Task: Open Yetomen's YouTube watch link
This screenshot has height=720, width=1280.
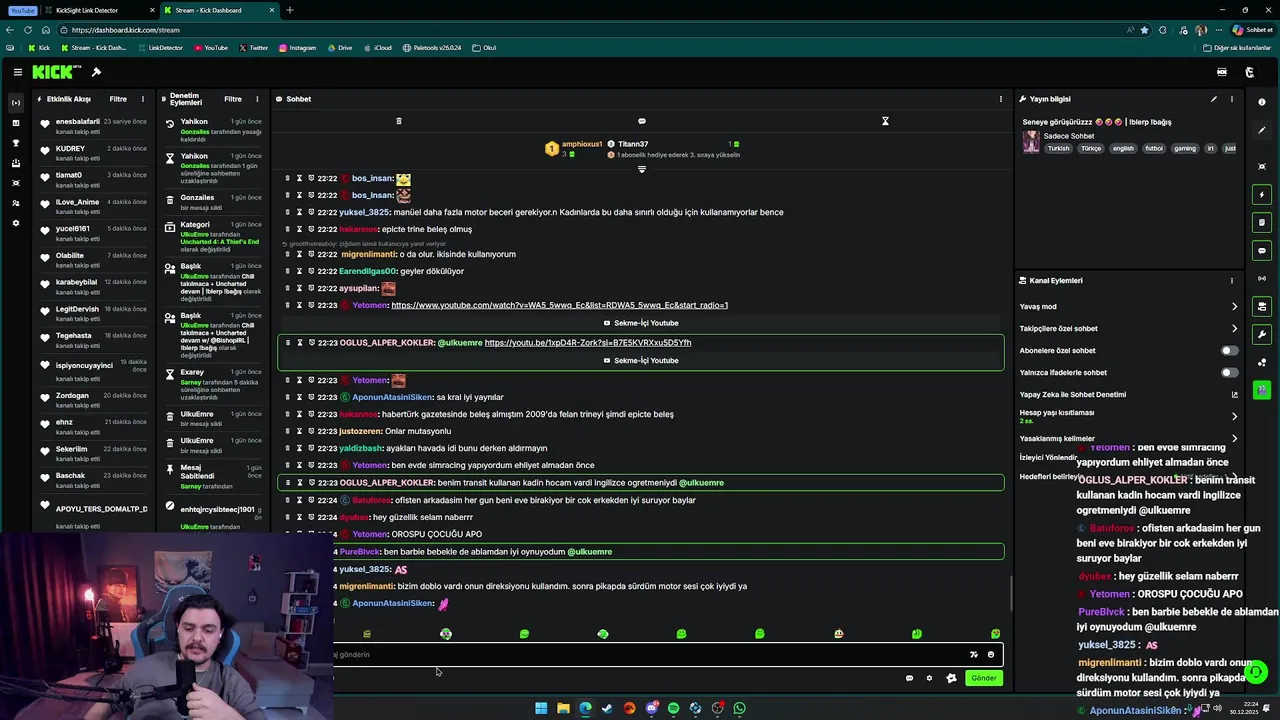Action: tap(559, 305)
